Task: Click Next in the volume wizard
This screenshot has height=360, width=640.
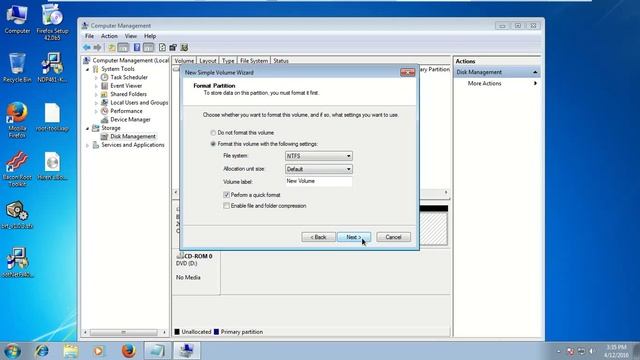Action: pos(353,237)
